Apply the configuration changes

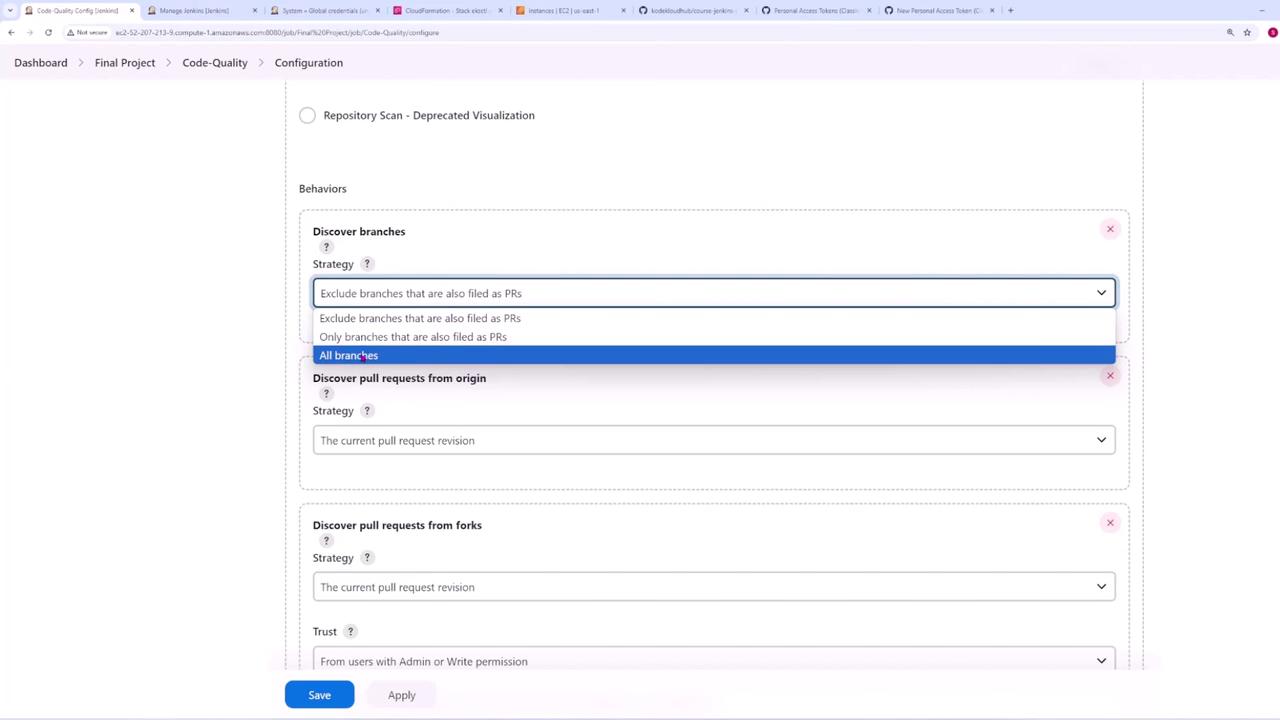coord(402,695)
